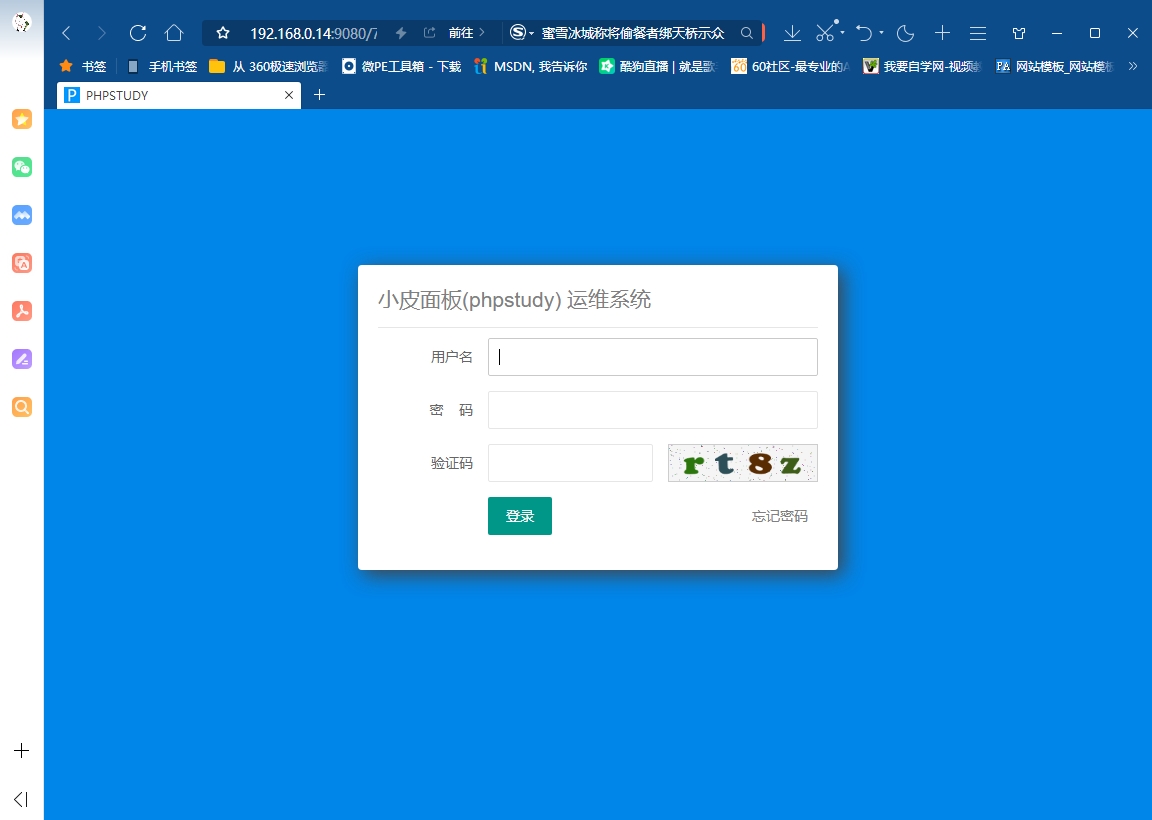Open the orange search sidebar icon

[x=22, y=406]
